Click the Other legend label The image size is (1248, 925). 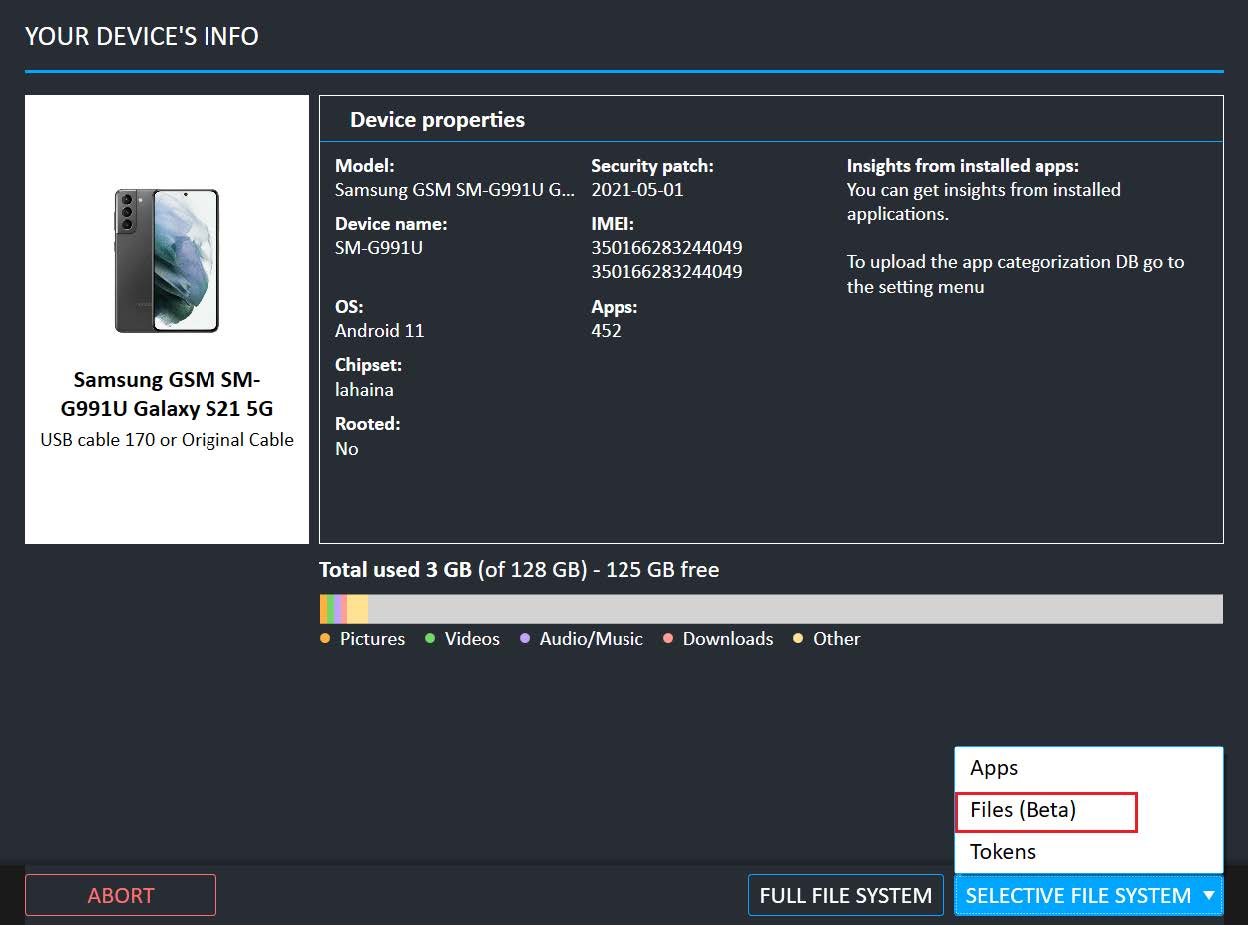(x=837, y=639)
